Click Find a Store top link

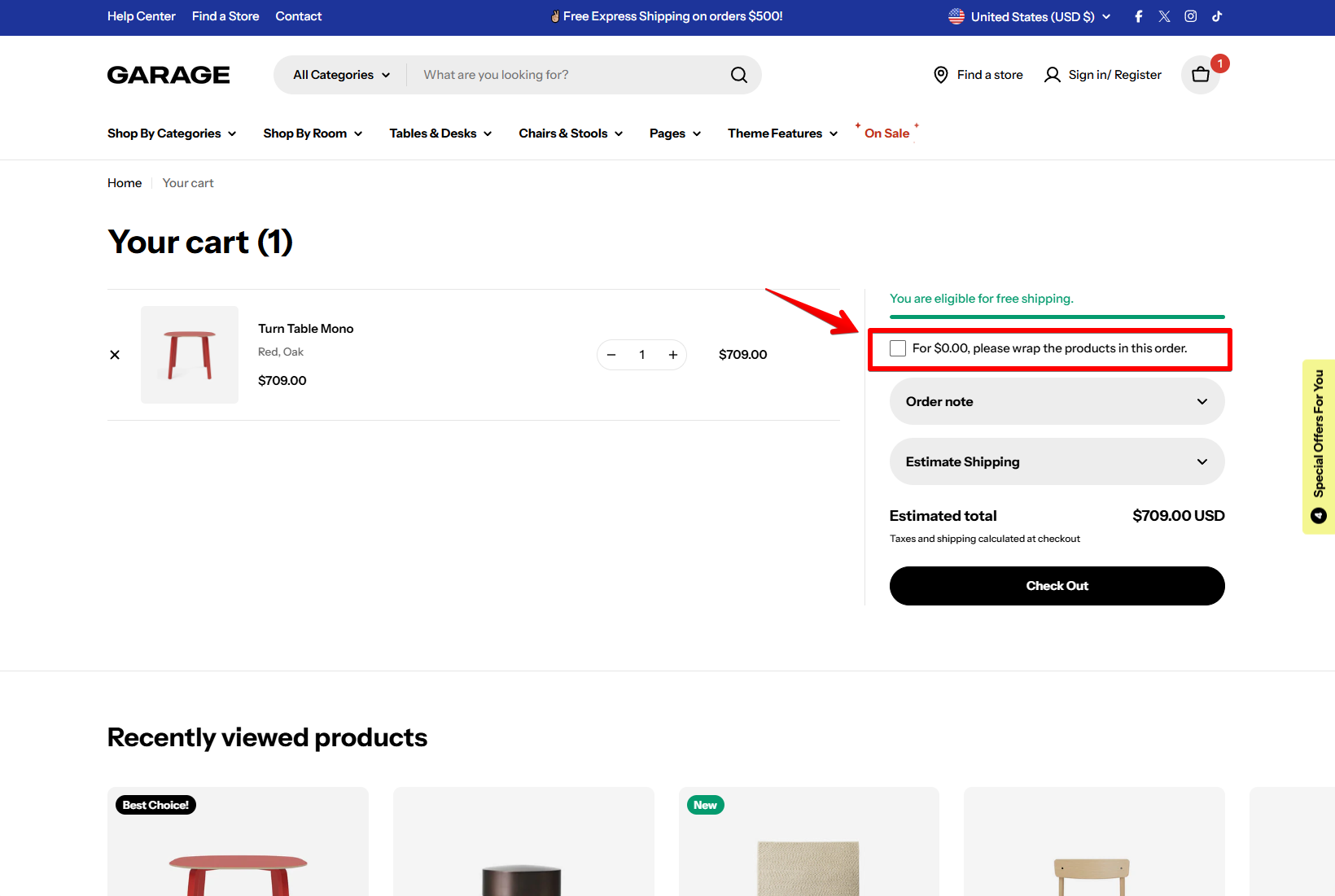(x=225, y=16)
